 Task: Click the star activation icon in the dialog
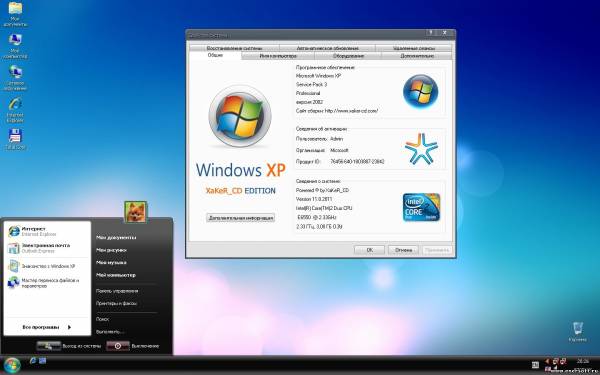[x=421, y=149]
